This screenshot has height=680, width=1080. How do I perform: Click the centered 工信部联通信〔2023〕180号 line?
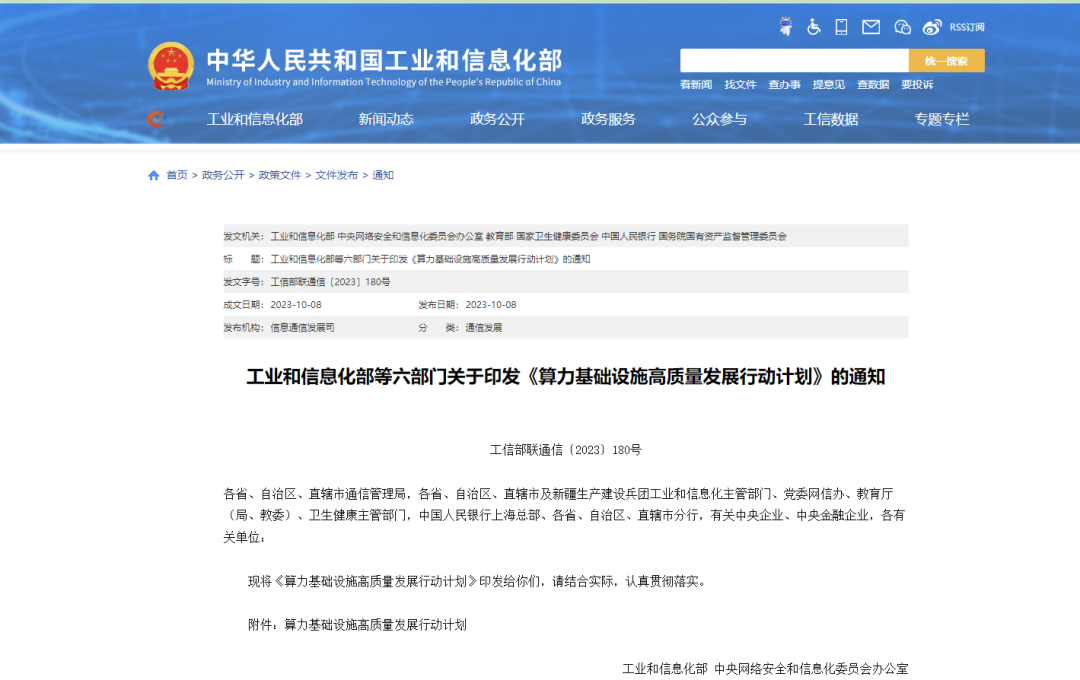coord(565,450)
